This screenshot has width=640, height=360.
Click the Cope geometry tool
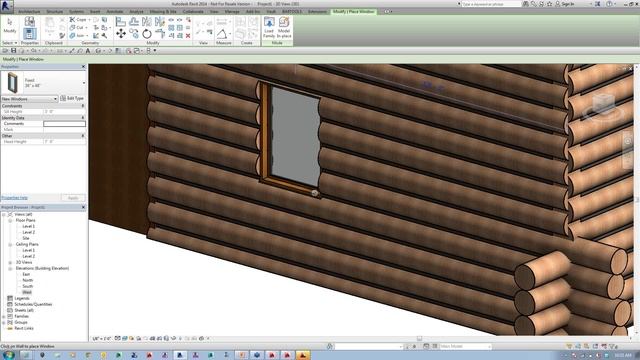[x=78, y=20]
